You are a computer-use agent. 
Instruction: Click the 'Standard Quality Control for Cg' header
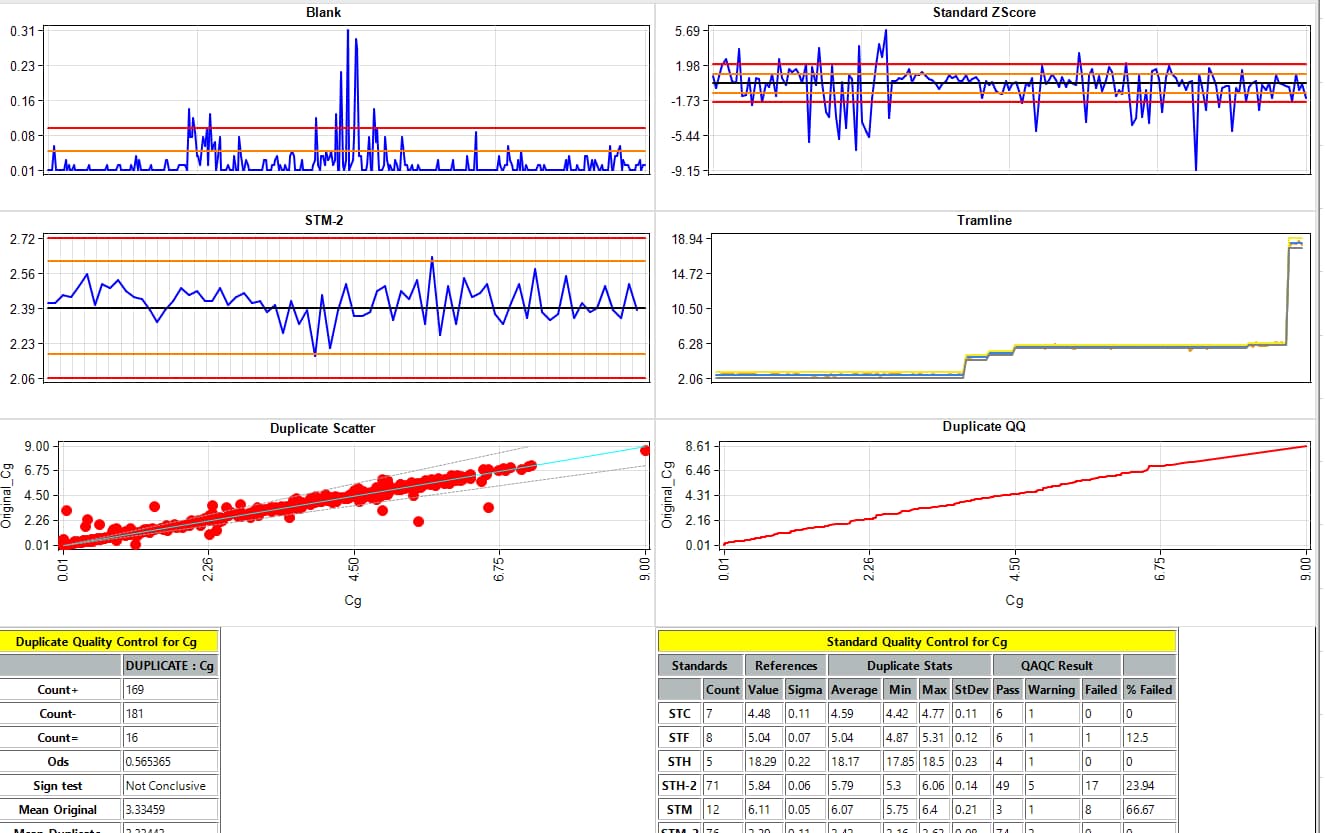916,641
